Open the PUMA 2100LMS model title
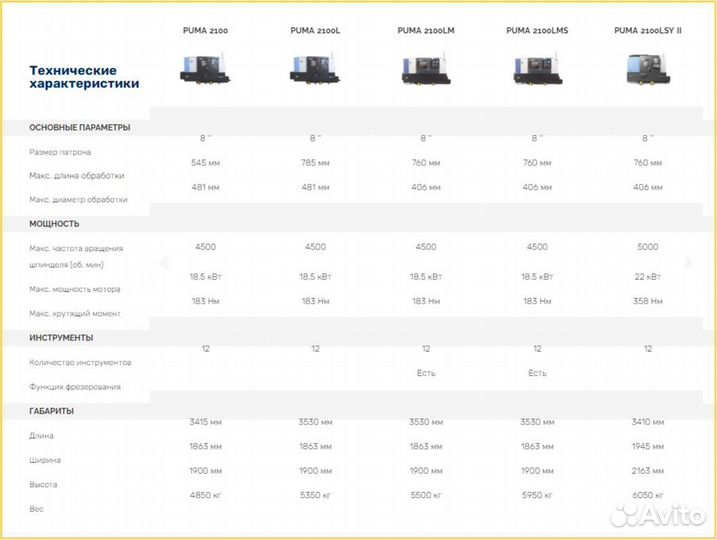Image resolution: width=717 pixels, height=540 pixels. coord(537,31)
